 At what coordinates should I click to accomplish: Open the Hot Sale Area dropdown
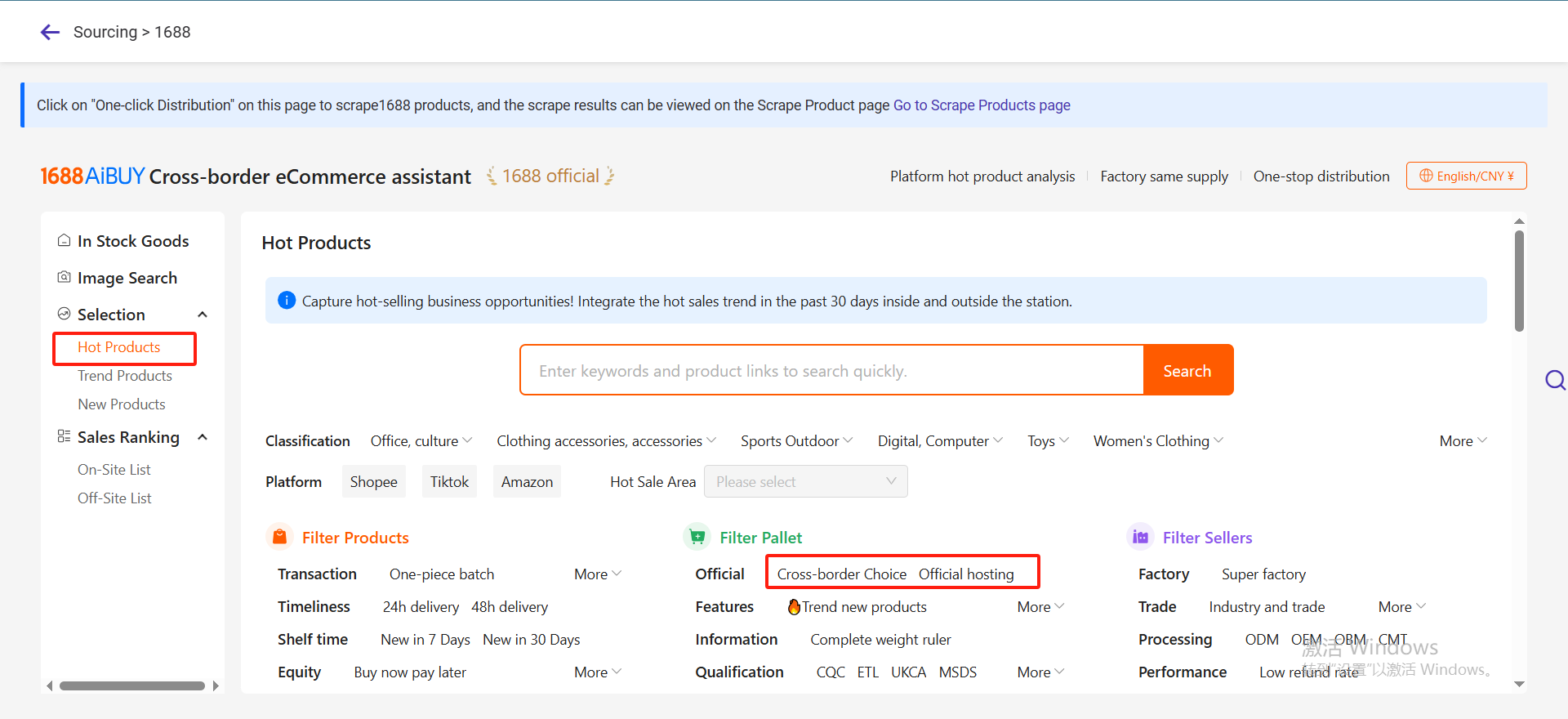(805, 482)
